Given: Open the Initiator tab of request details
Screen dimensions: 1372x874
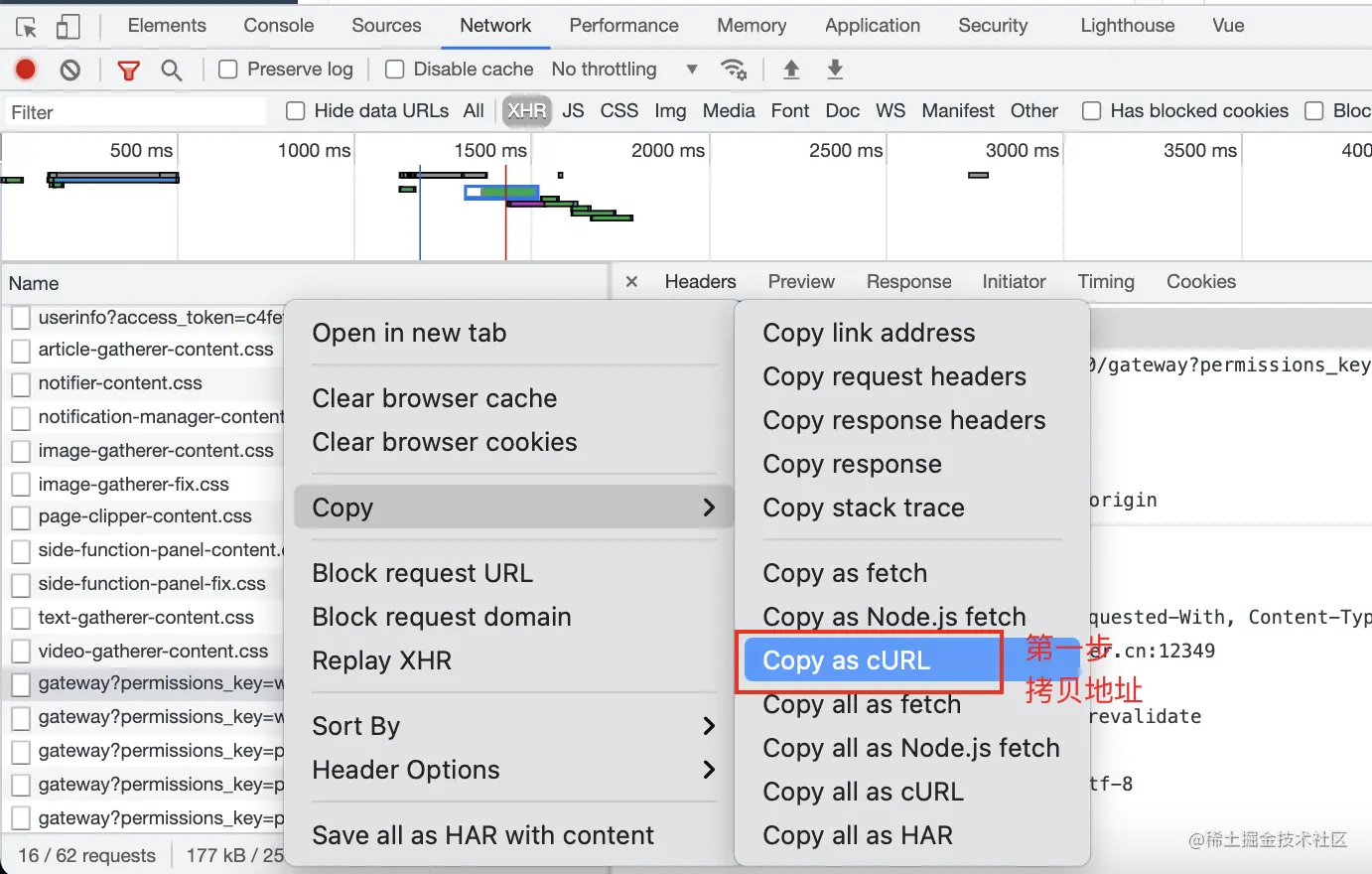Looking at the screenshot, I should coord(1014,282).
